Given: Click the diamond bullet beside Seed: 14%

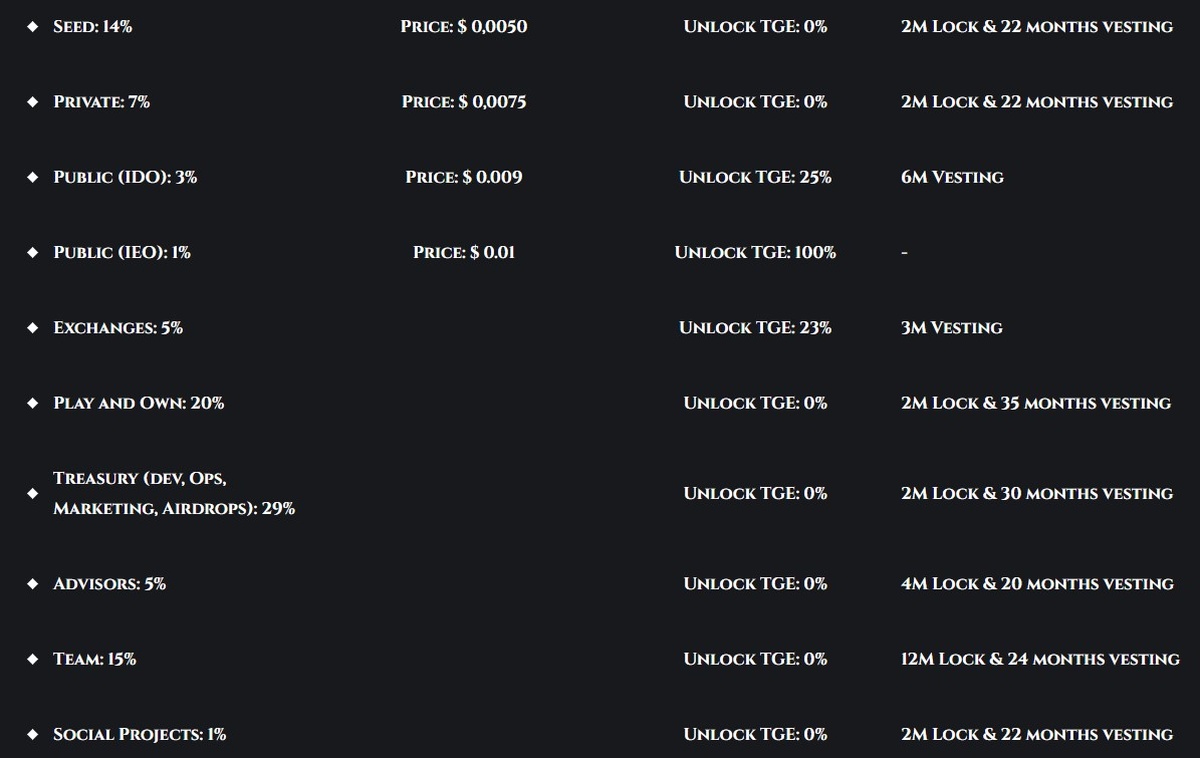Looking at the screenshot, I should (32, 27).
